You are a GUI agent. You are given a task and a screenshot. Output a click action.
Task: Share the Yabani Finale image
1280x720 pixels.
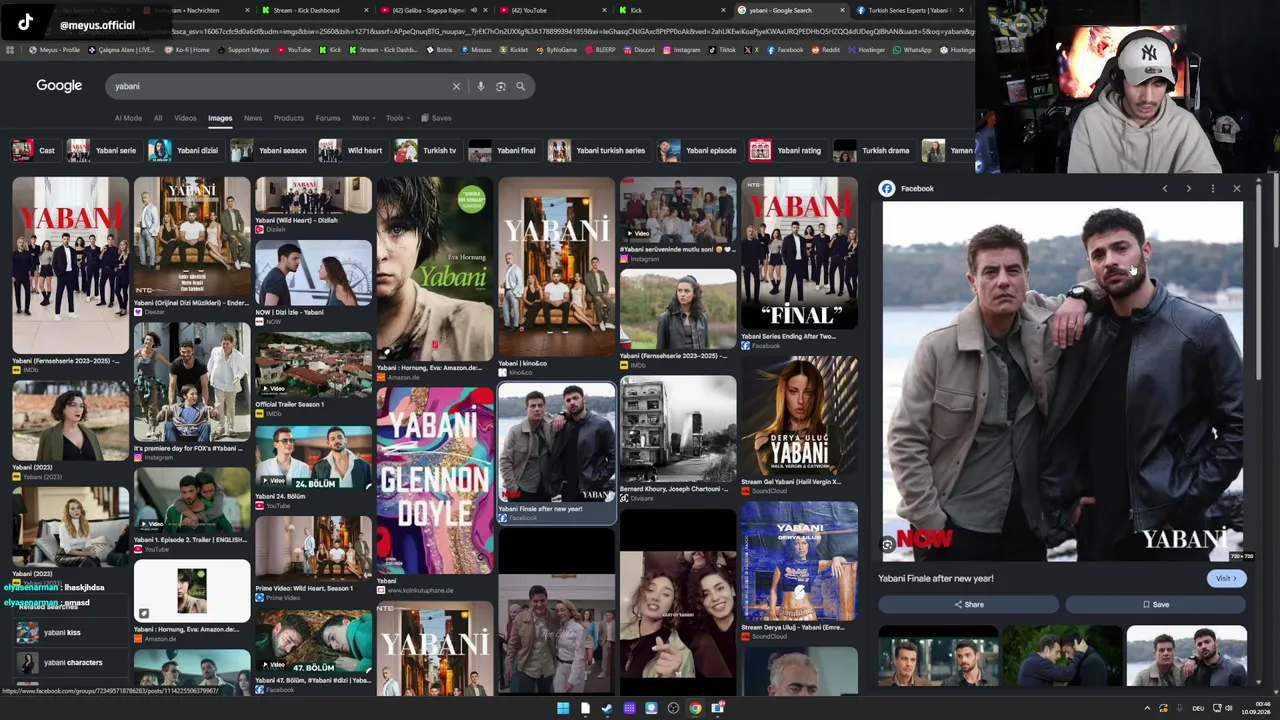coord(968,604)
